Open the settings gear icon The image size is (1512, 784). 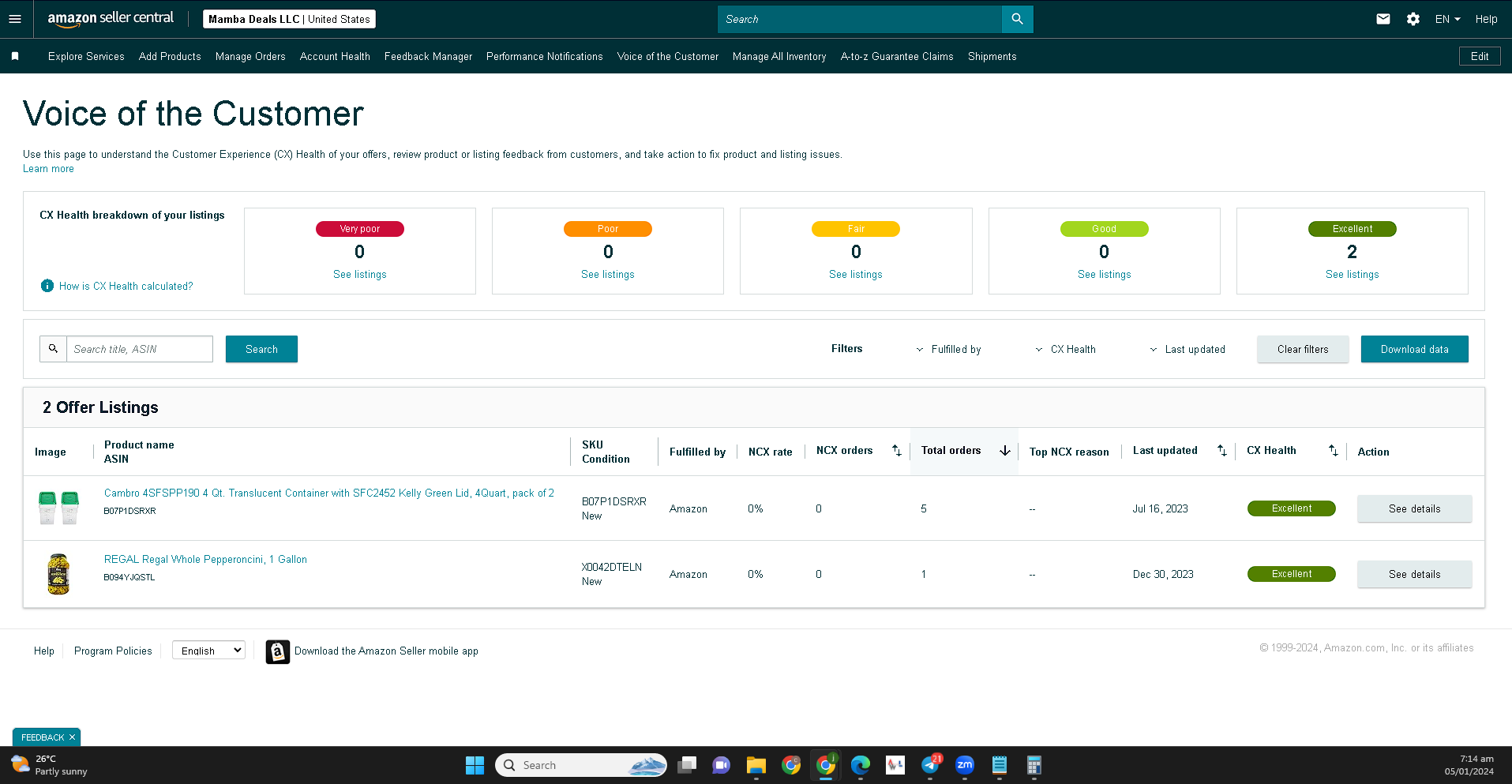click(x=1413, y=19)
